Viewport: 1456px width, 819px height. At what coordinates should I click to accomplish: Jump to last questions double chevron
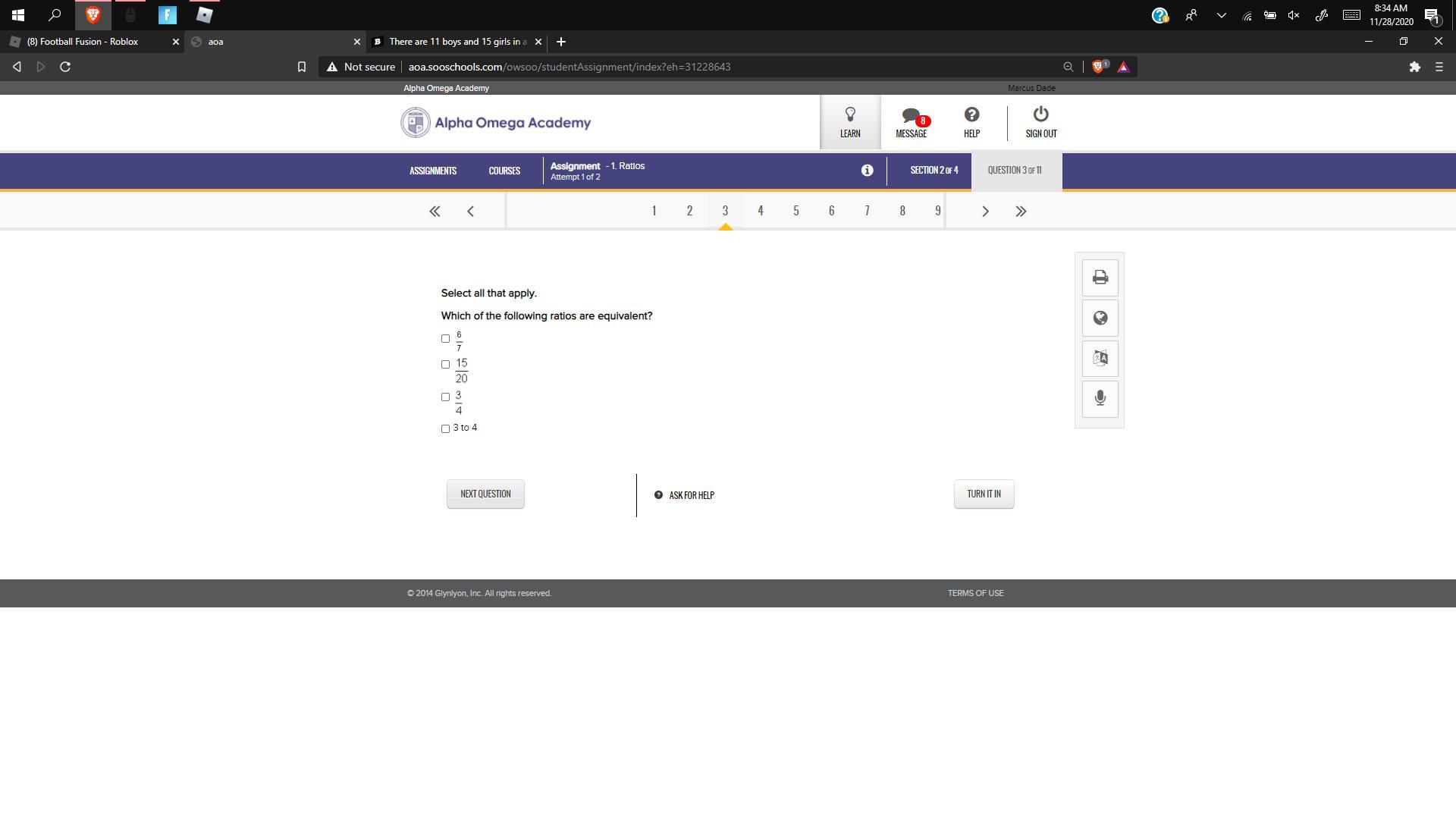1021,212
